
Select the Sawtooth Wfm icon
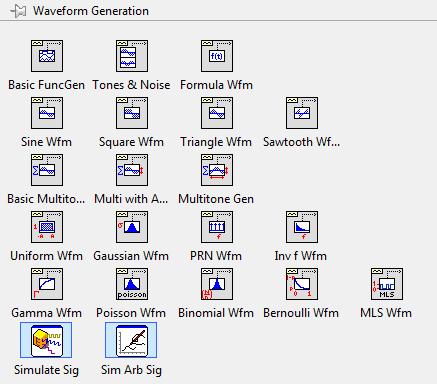302,113
